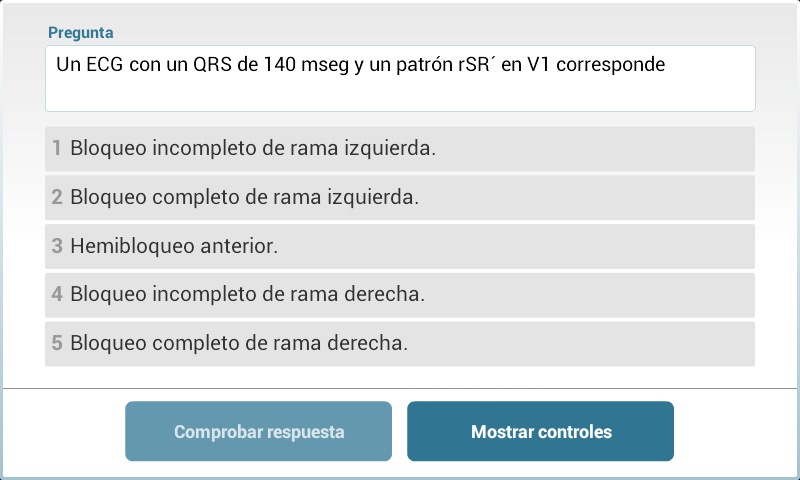
Task: Tap the number 4 beside the fourth option
Action: tap(57, 295)
